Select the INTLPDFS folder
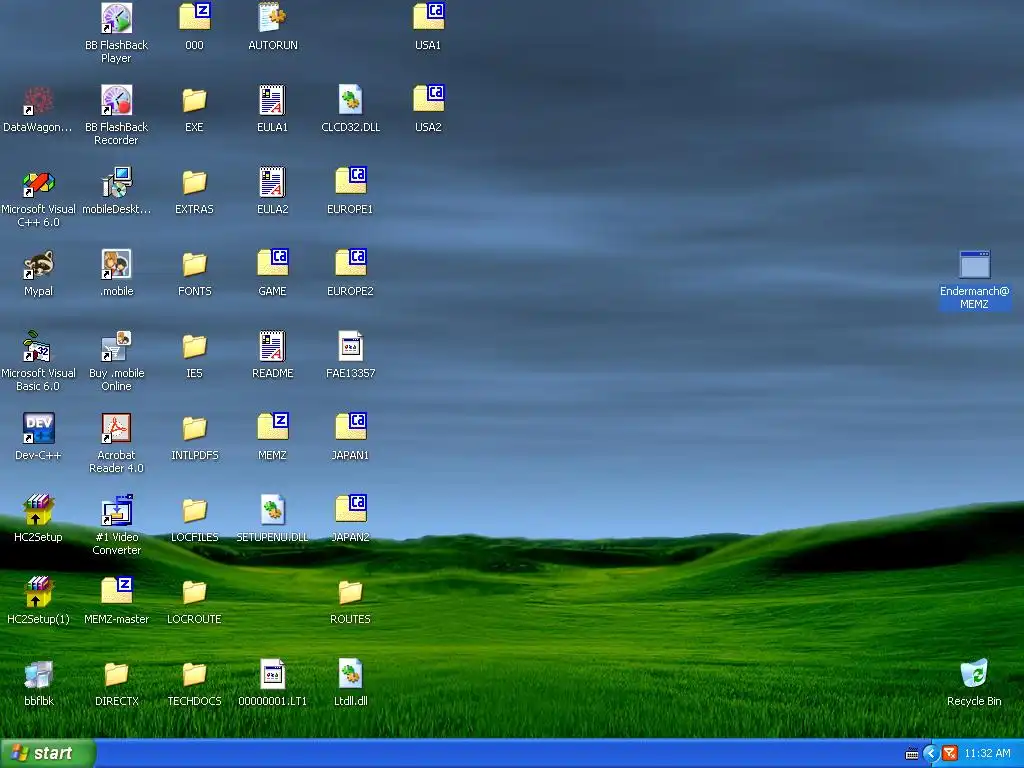Image resolution: width=1024 pixels, height=768 pixels. pyautogui.click(x=194, y=428)
